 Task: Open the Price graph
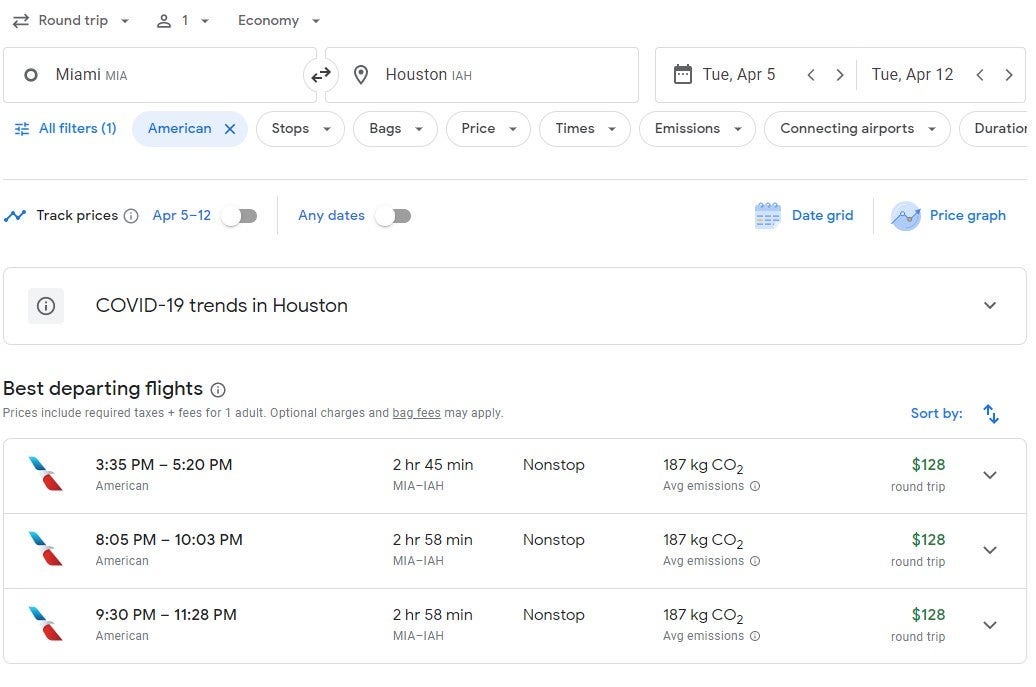click(x=949, y=216)
